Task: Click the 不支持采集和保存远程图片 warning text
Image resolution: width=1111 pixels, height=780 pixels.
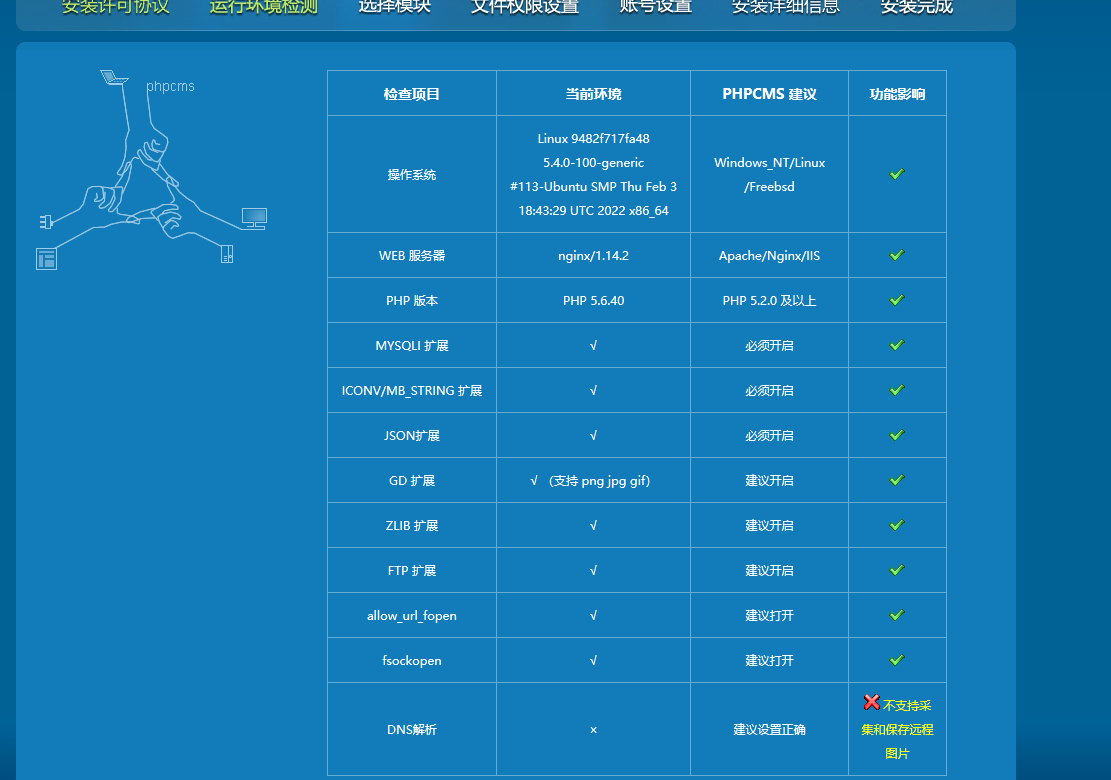Action: (x=897, y=729)
